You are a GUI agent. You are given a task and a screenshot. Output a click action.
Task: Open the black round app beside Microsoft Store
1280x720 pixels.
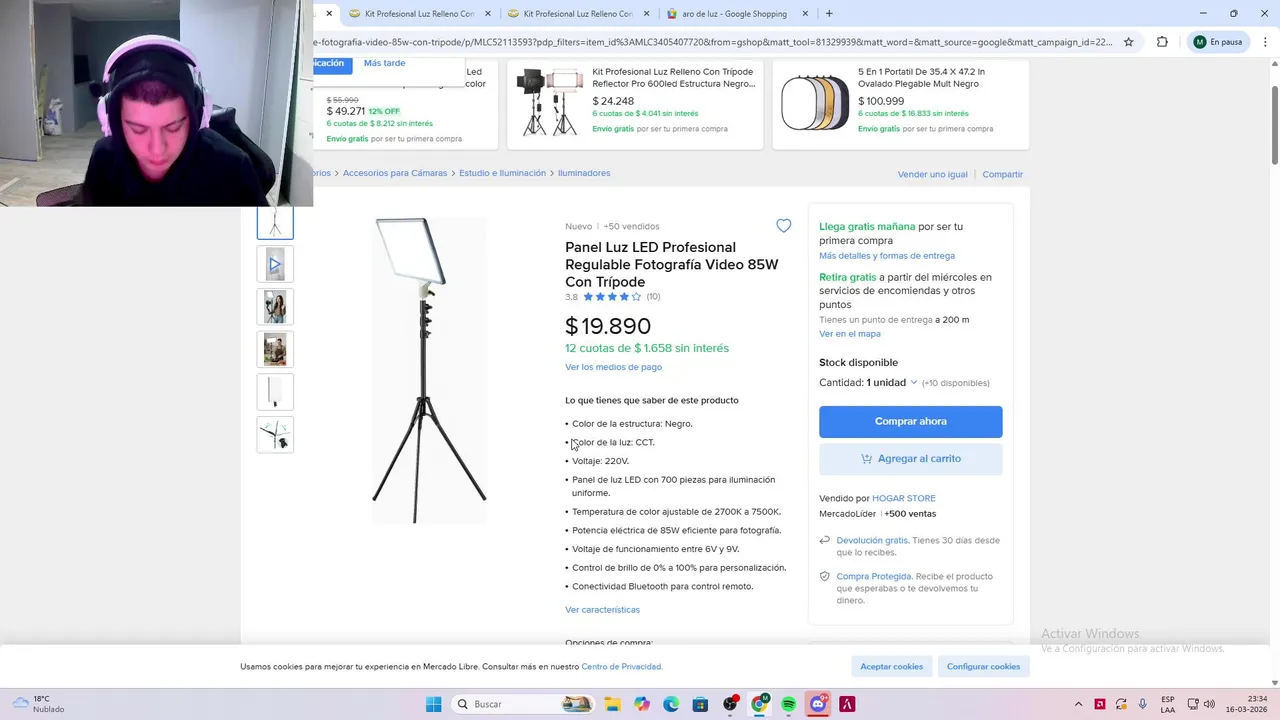point(730,704)
